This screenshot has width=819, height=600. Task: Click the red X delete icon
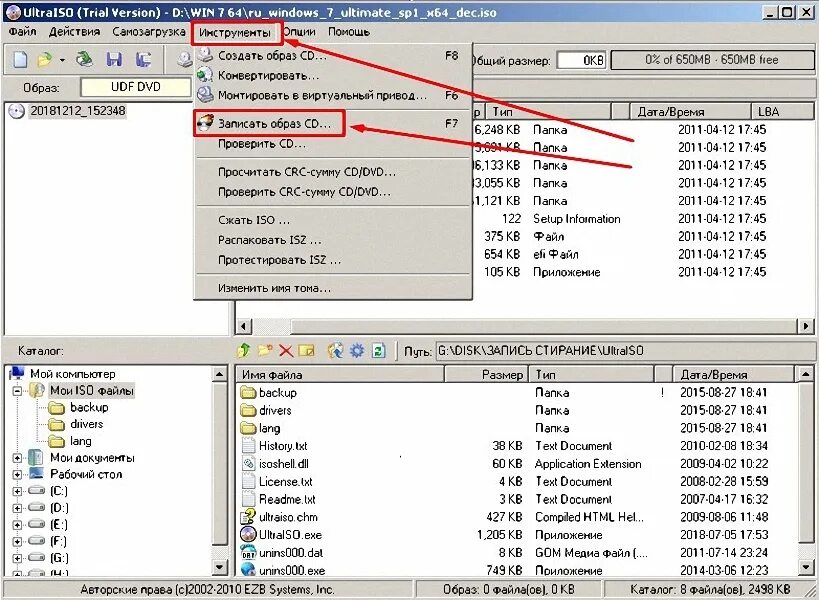[285, 350]
